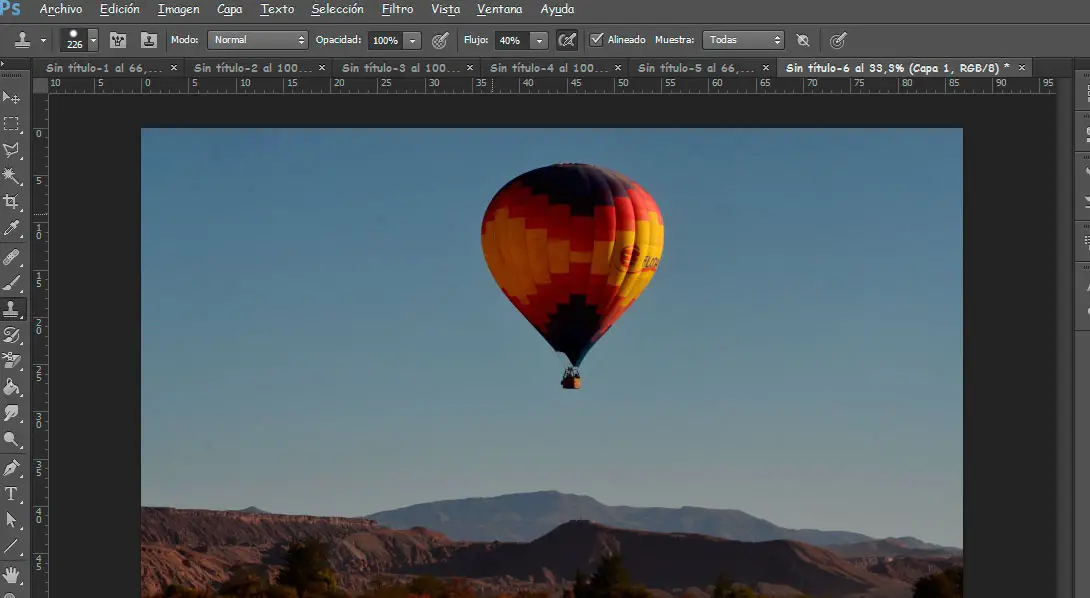The height and width of the screenshot is (598, 1090).
Task: Select the Clone Stamp tool in toolbox
Action: [12, 309]
